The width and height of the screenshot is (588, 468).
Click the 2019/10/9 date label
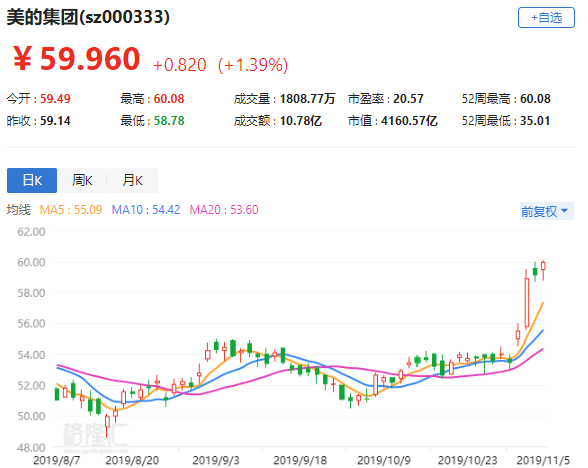coord(384,460)
